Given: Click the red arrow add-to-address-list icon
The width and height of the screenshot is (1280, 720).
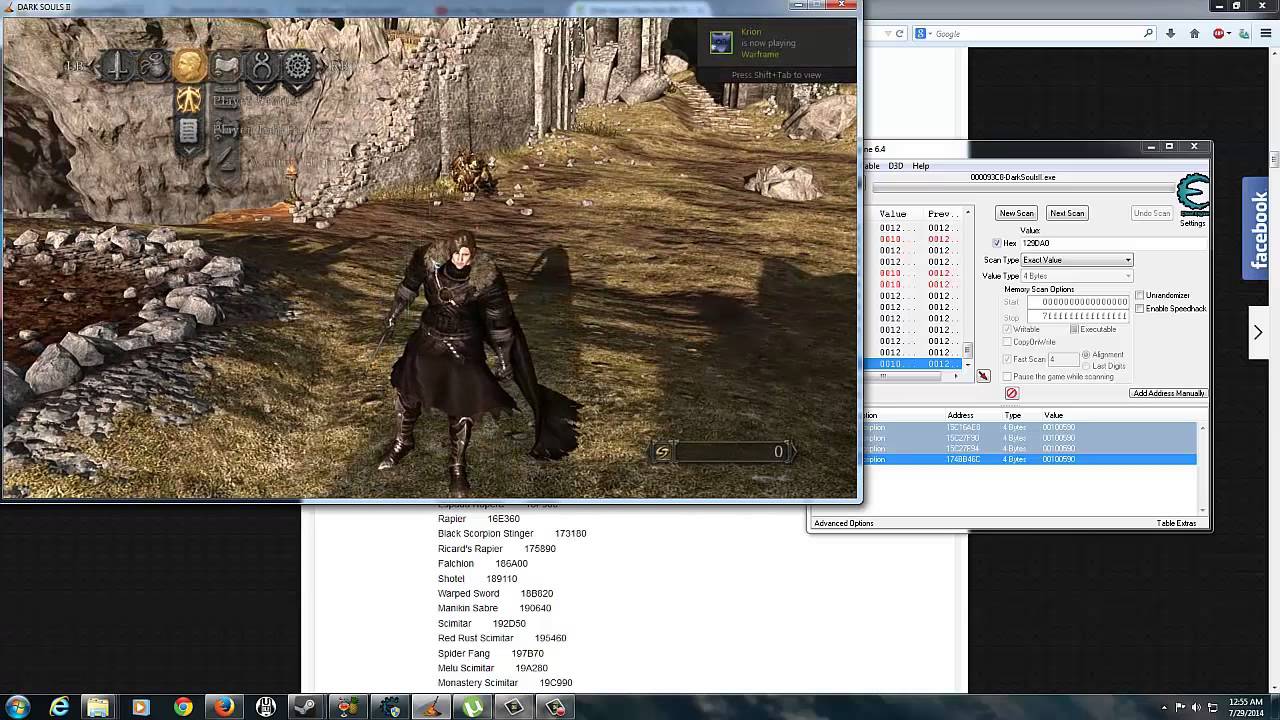Looking at the screenshot, I should (983, 376).
